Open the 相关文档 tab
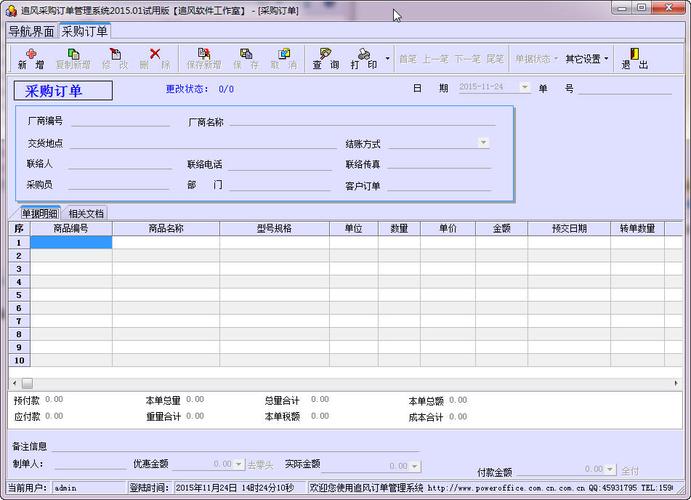Viewport: 691px width, 500px height. [x=86, y=214]
